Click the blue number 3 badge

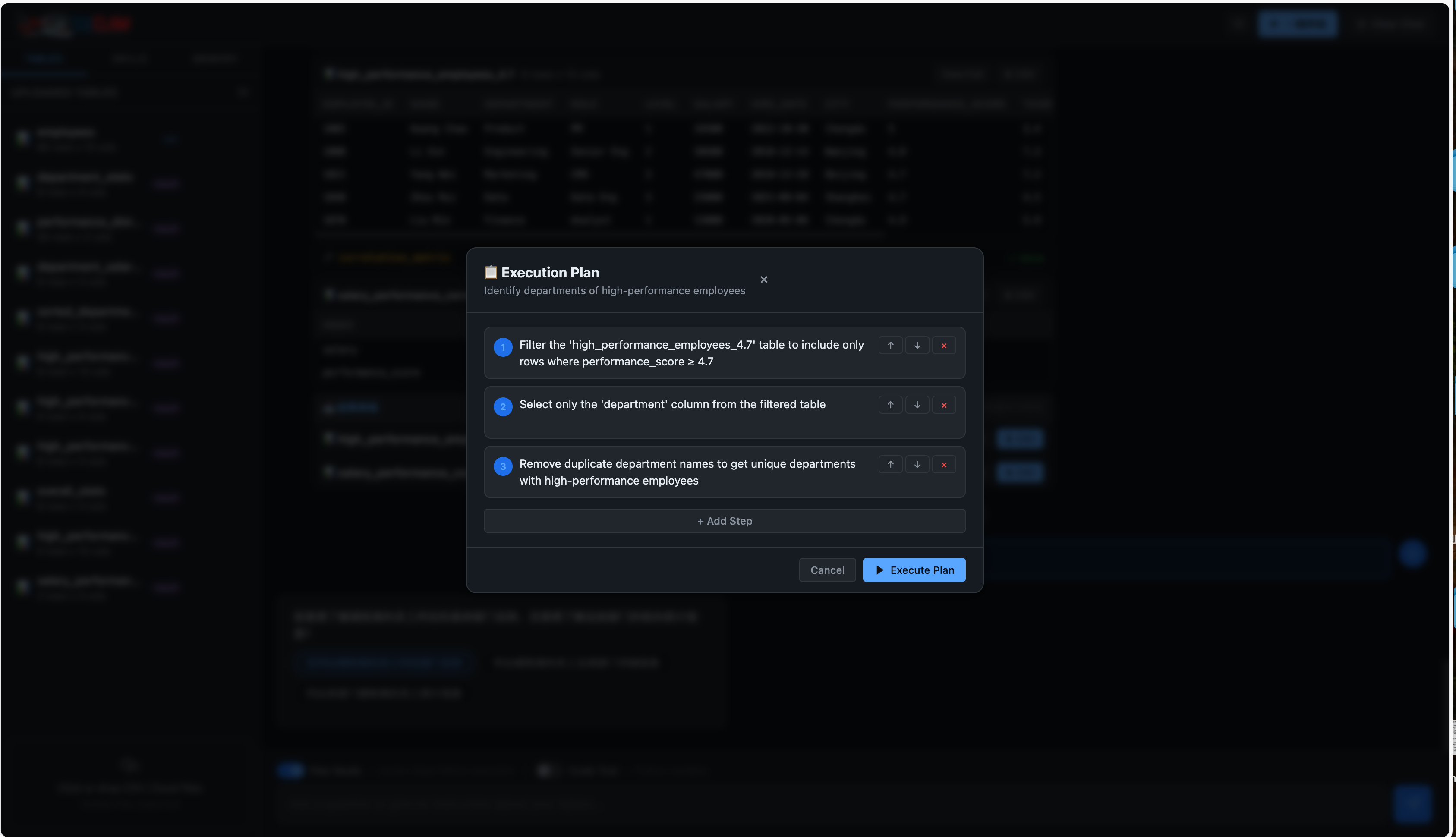click(502, 466)
